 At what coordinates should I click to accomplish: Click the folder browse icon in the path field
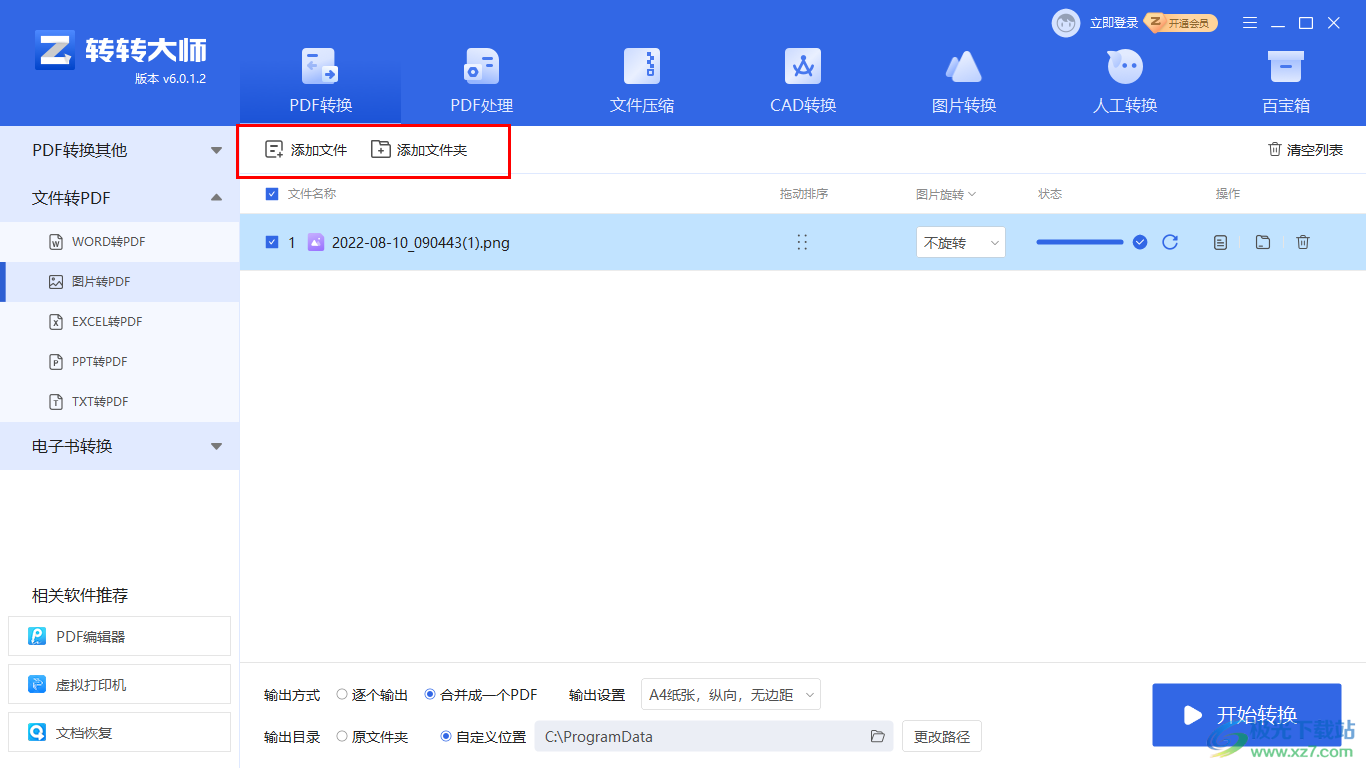[877, 736]
